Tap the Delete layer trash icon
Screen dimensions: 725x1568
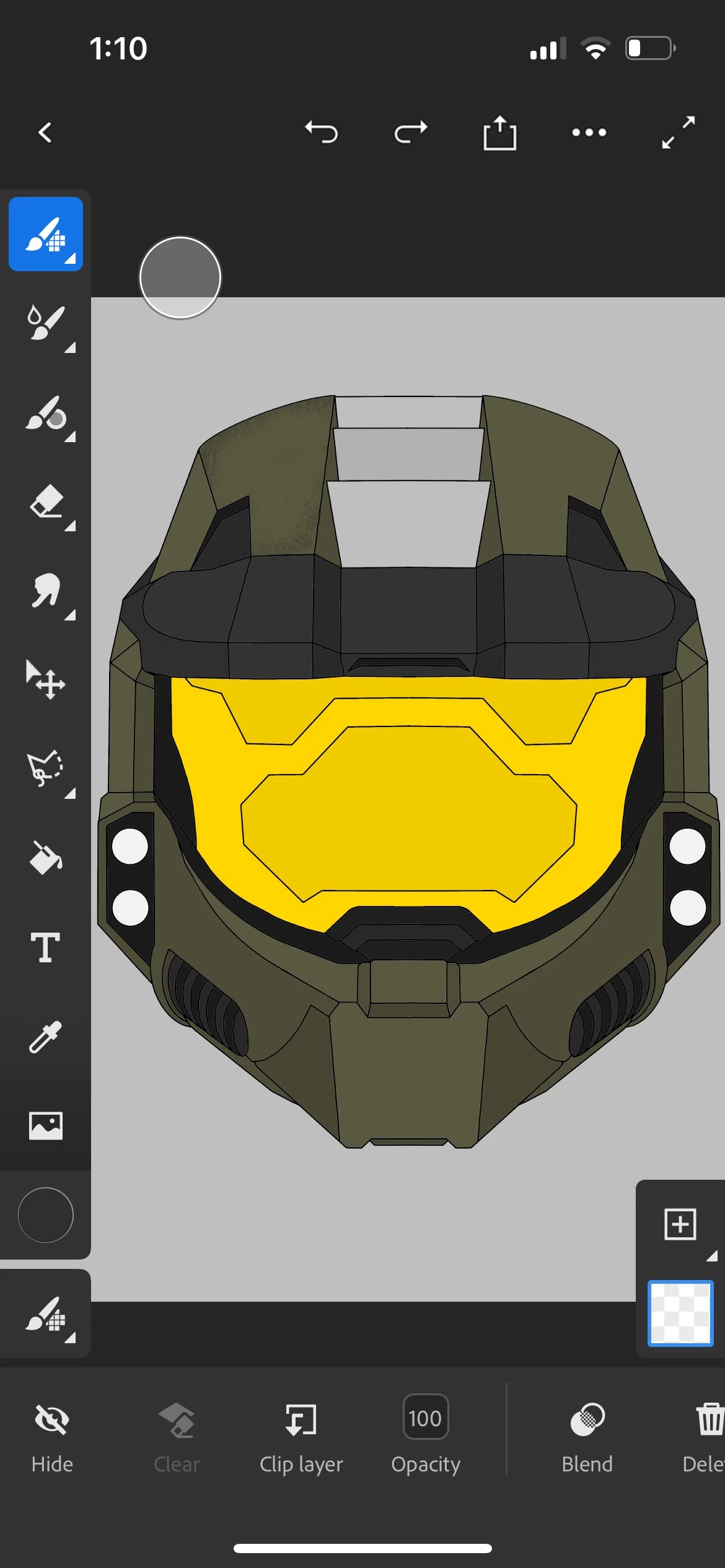pyautogui.click(x=704, y=1438)
